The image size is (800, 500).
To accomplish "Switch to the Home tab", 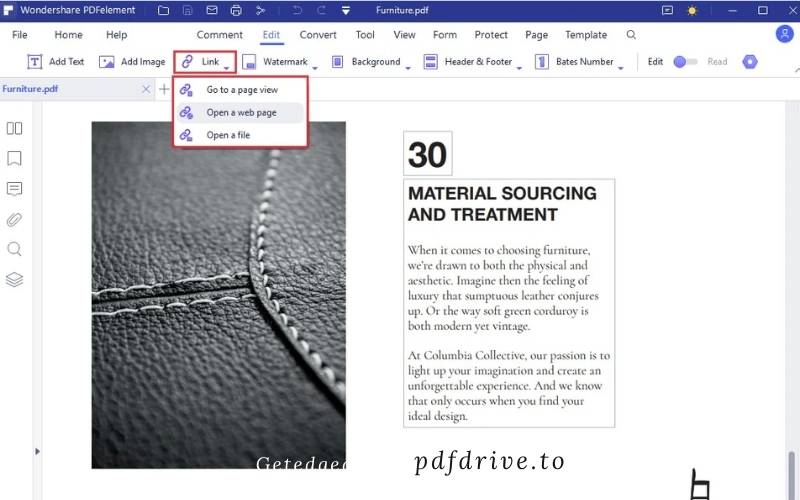I will [x=68, y=35].
